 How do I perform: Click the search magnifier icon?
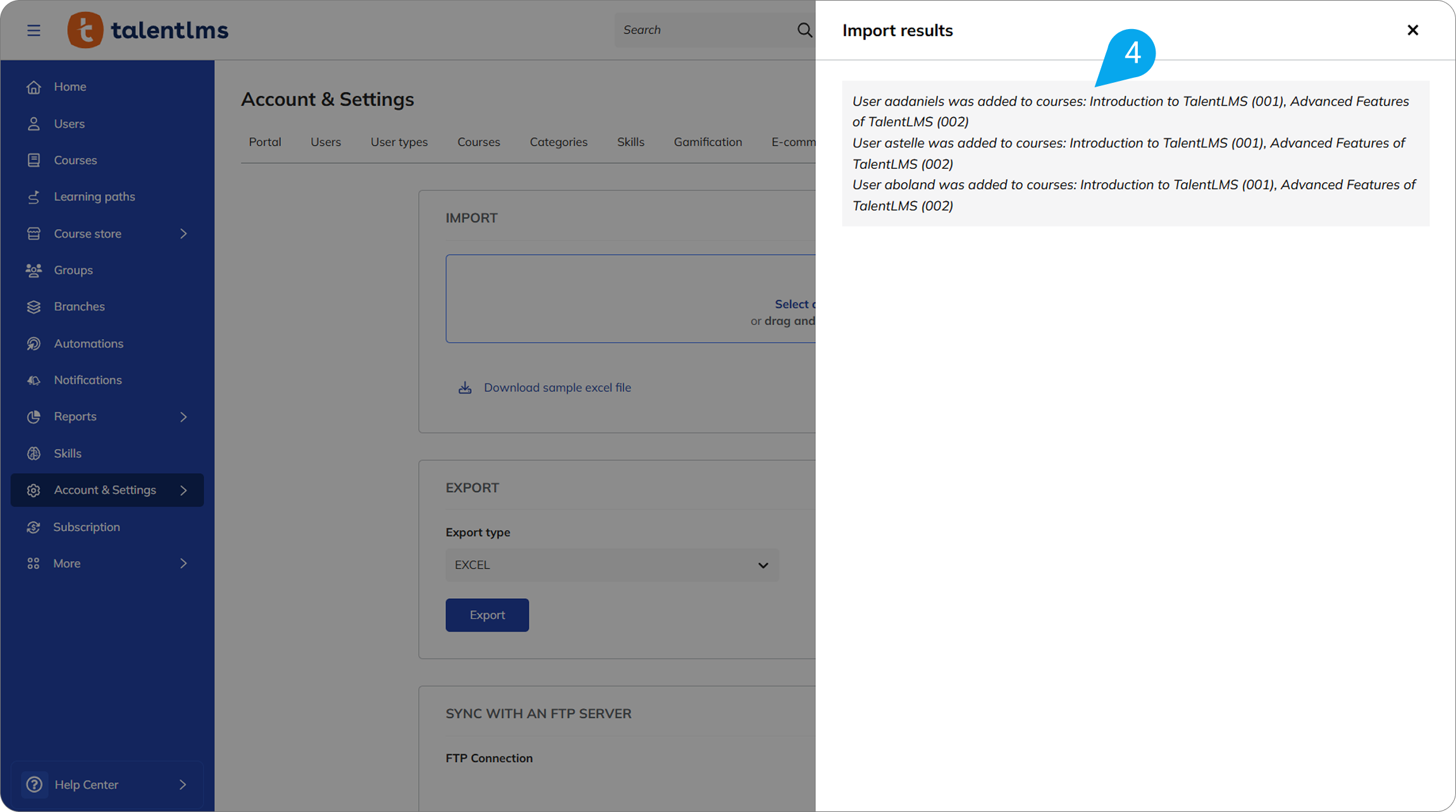point(804,30)
